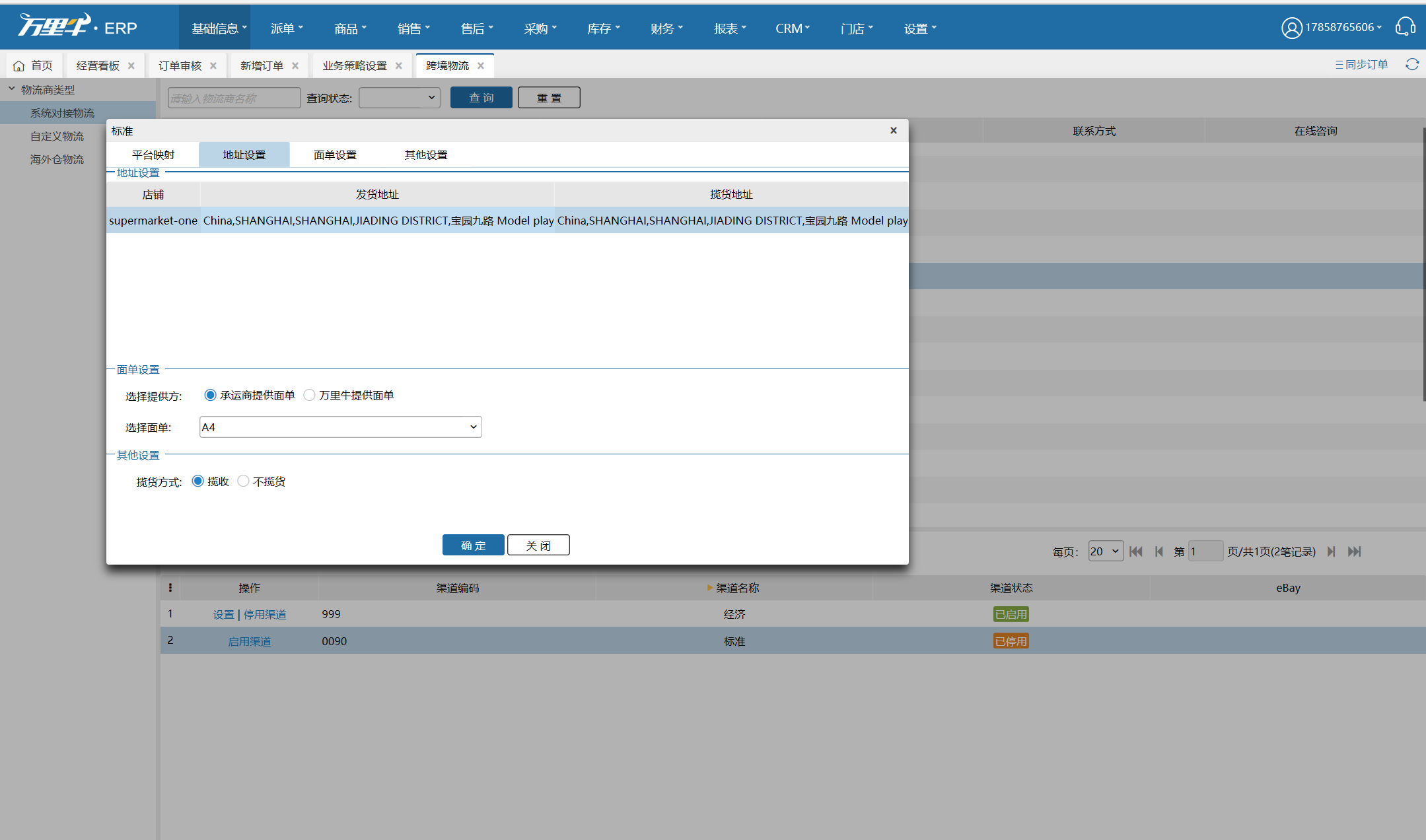
Task: Click 停用渠道 link in row 999
Action: 265,614
